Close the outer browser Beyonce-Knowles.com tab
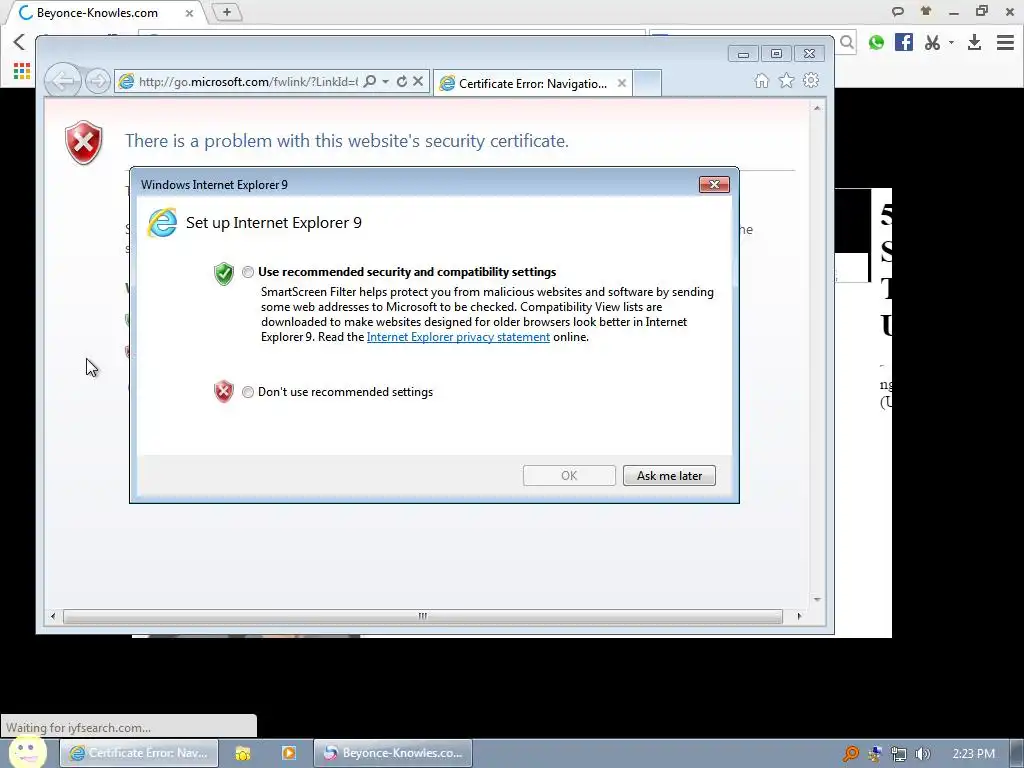The width and height of the screenshot is (1024, 768). click(189, 13)
